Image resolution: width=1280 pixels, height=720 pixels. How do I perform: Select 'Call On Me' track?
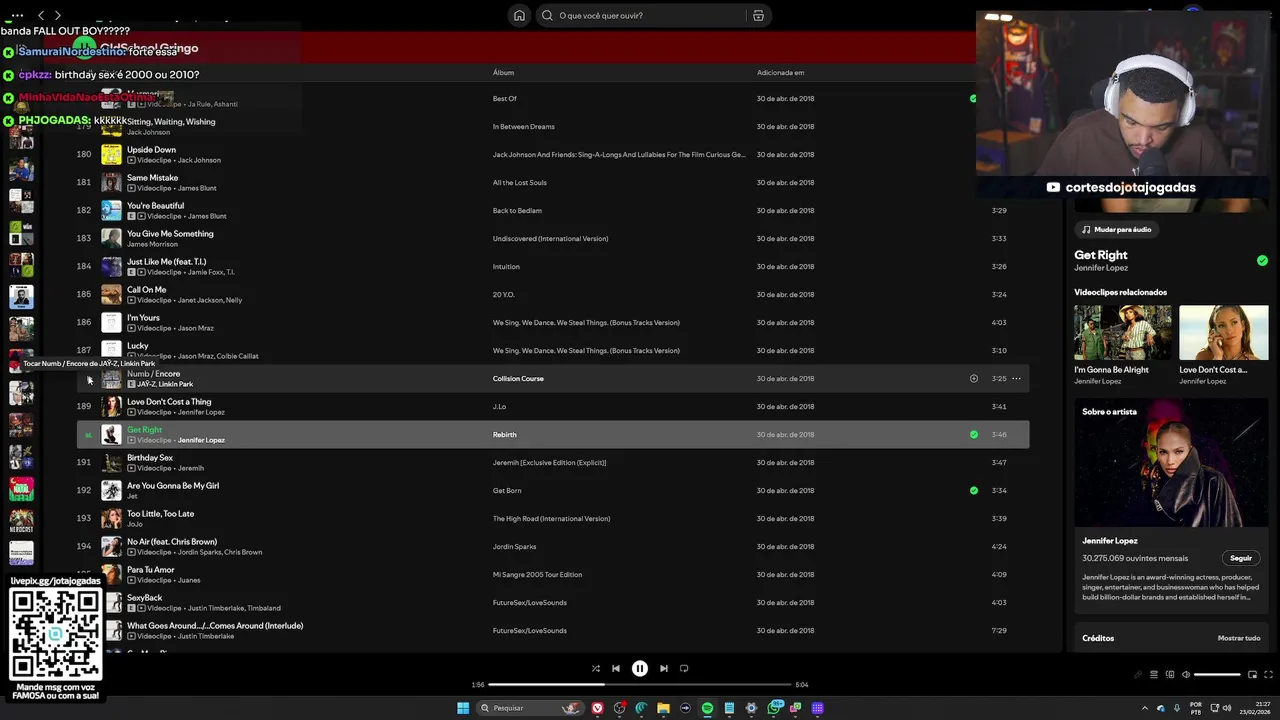146,290
